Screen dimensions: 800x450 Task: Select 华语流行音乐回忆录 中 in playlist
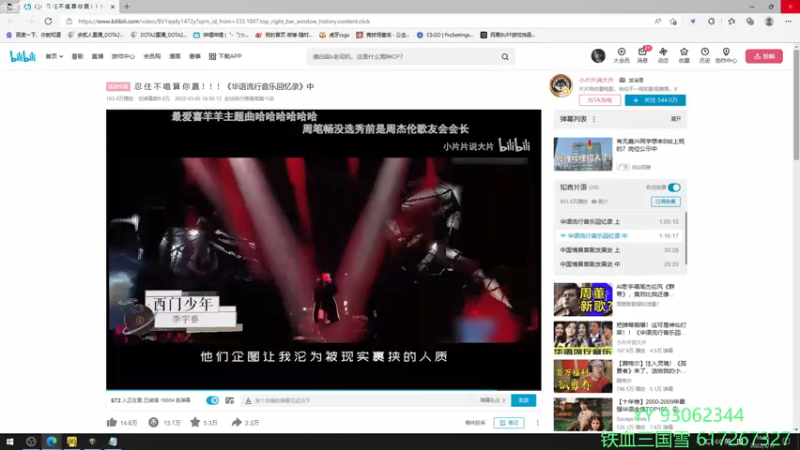click(619, 236)
